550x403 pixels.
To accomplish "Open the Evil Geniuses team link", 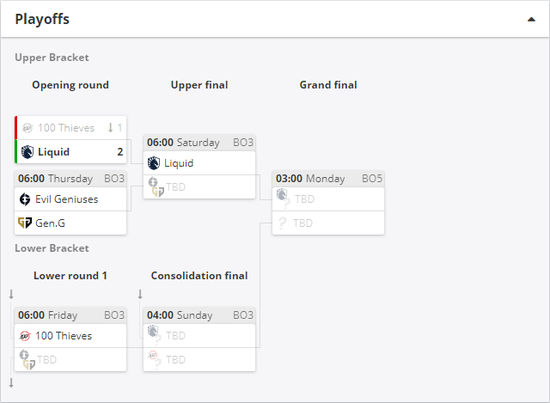I will click(x=67, y=199).
